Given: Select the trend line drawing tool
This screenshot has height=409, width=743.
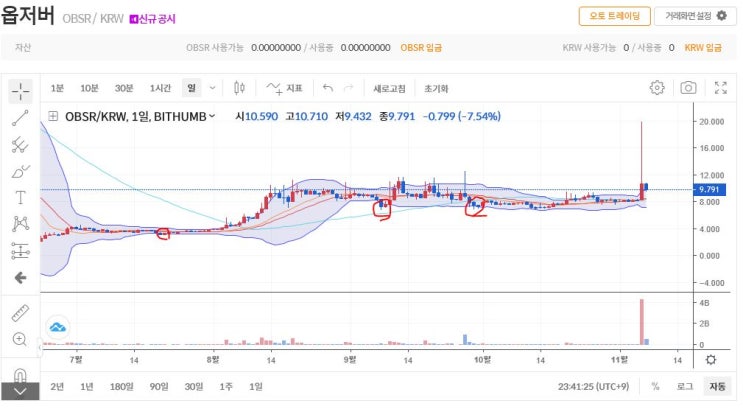Looking at the screenshot, I should (x=20, y=118).
